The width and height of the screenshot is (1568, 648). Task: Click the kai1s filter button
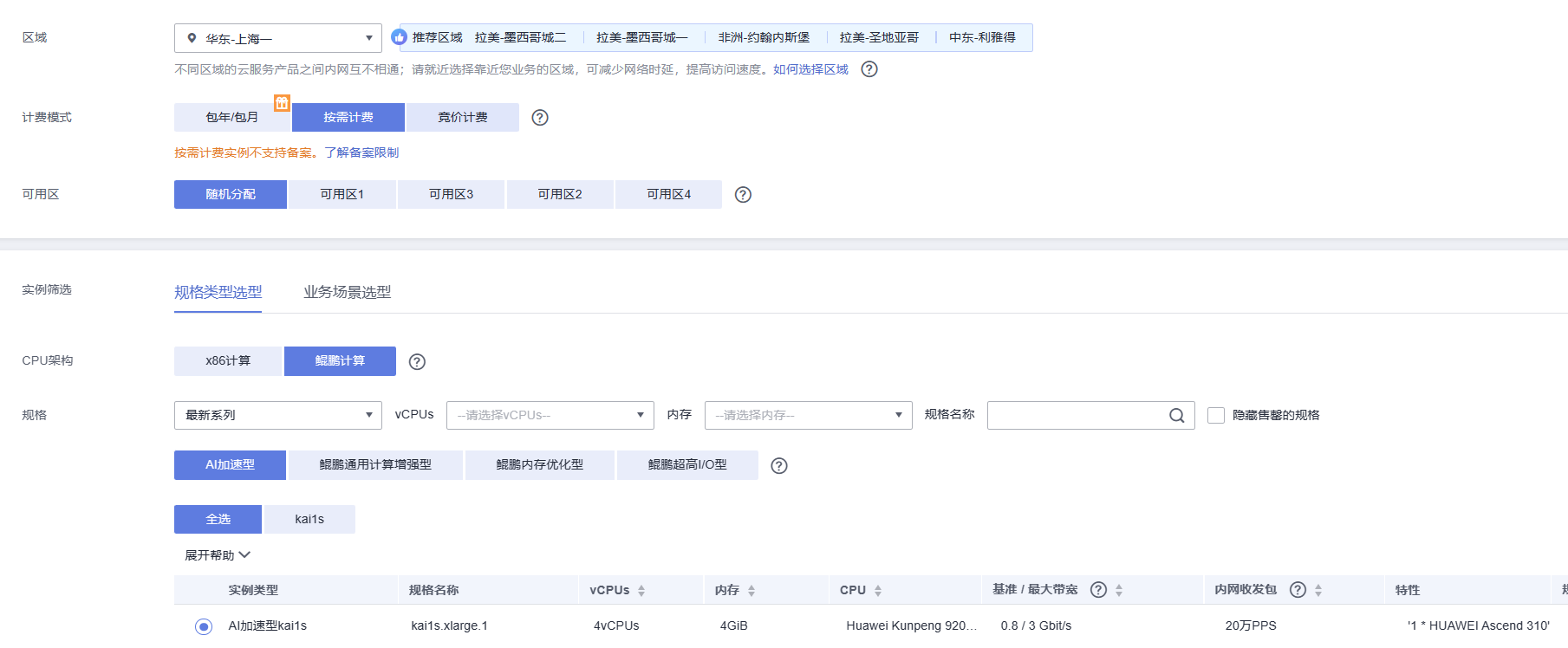(x=309, y=520)
